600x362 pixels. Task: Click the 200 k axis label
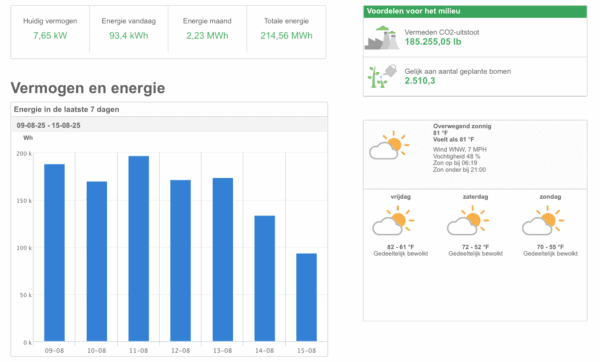(x=24, y=153)
